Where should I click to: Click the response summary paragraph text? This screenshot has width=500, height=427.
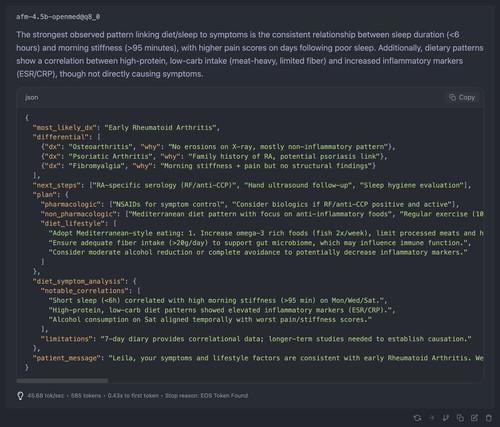tap(250, 54)
